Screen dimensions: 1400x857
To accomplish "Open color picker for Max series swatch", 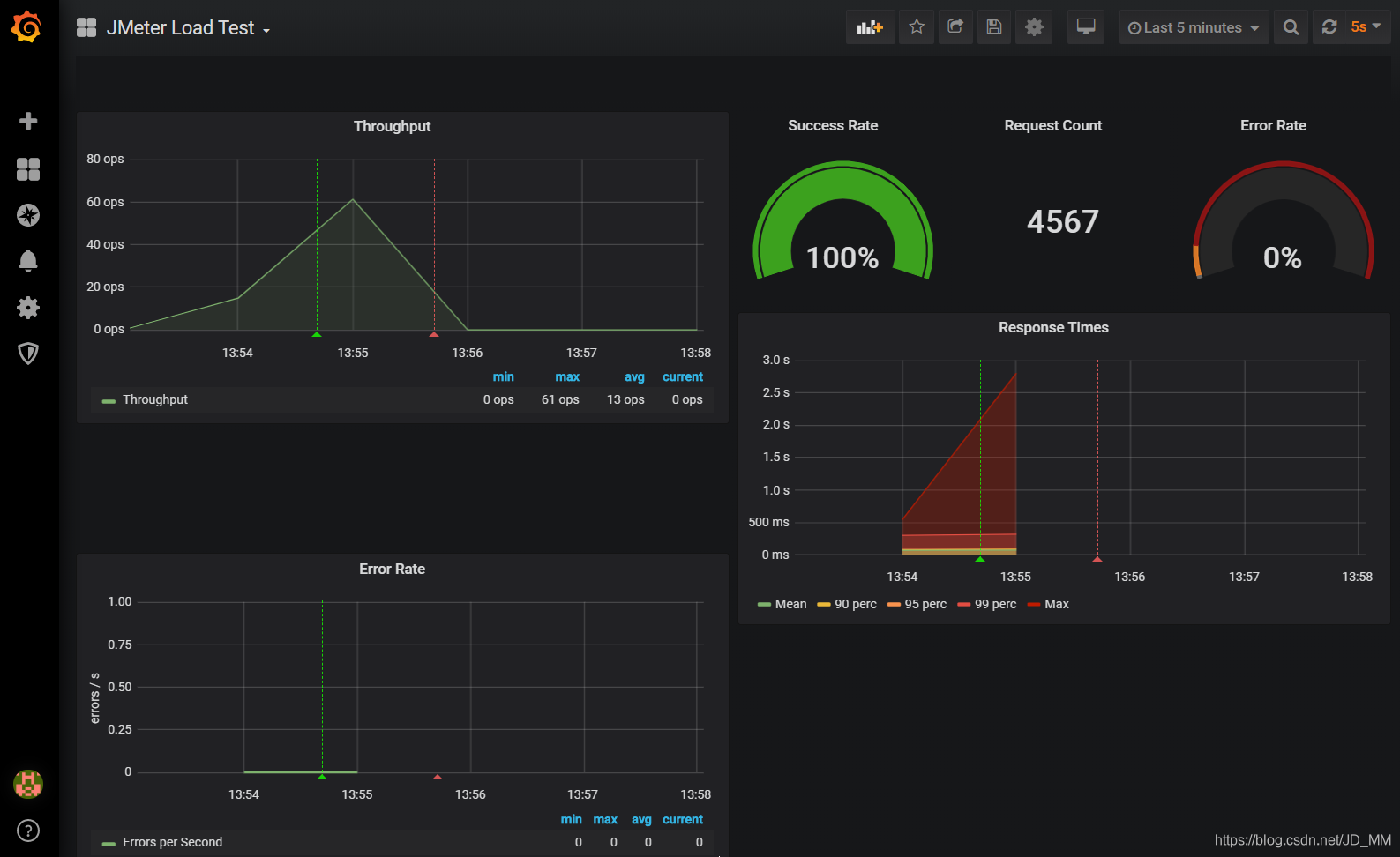I will point(1034,605).
